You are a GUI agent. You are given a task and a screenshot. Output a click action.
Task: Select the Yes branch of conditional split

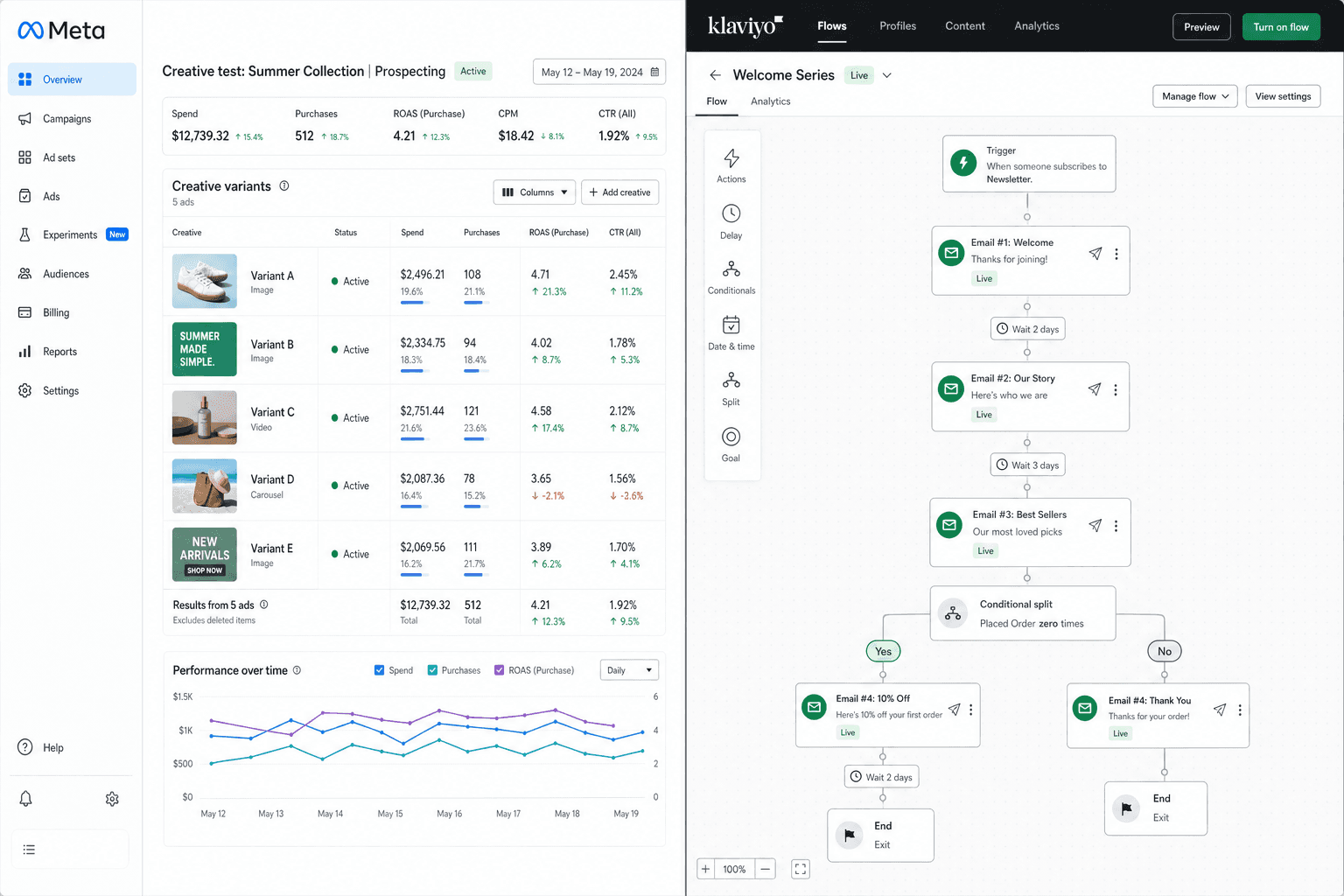[x=884, y=651]
